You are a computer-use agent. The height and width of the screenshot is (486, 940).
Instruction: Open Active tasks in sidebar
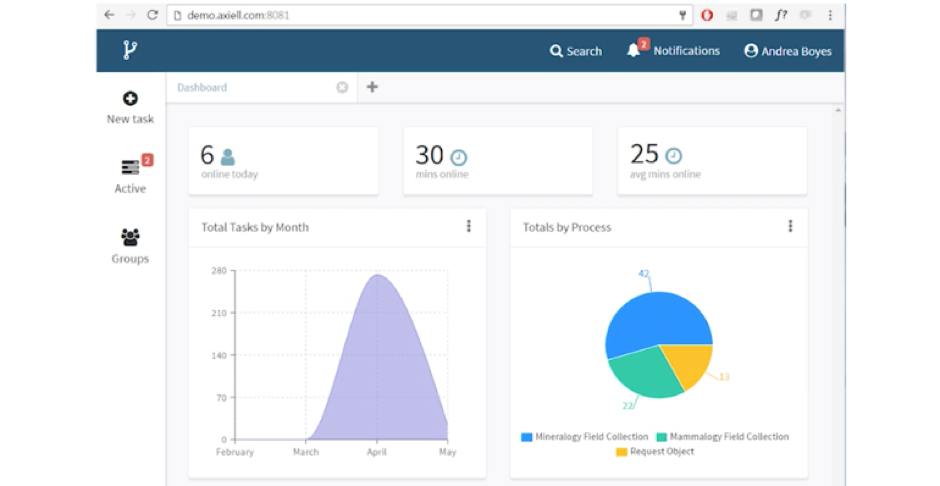coord(130,175)
